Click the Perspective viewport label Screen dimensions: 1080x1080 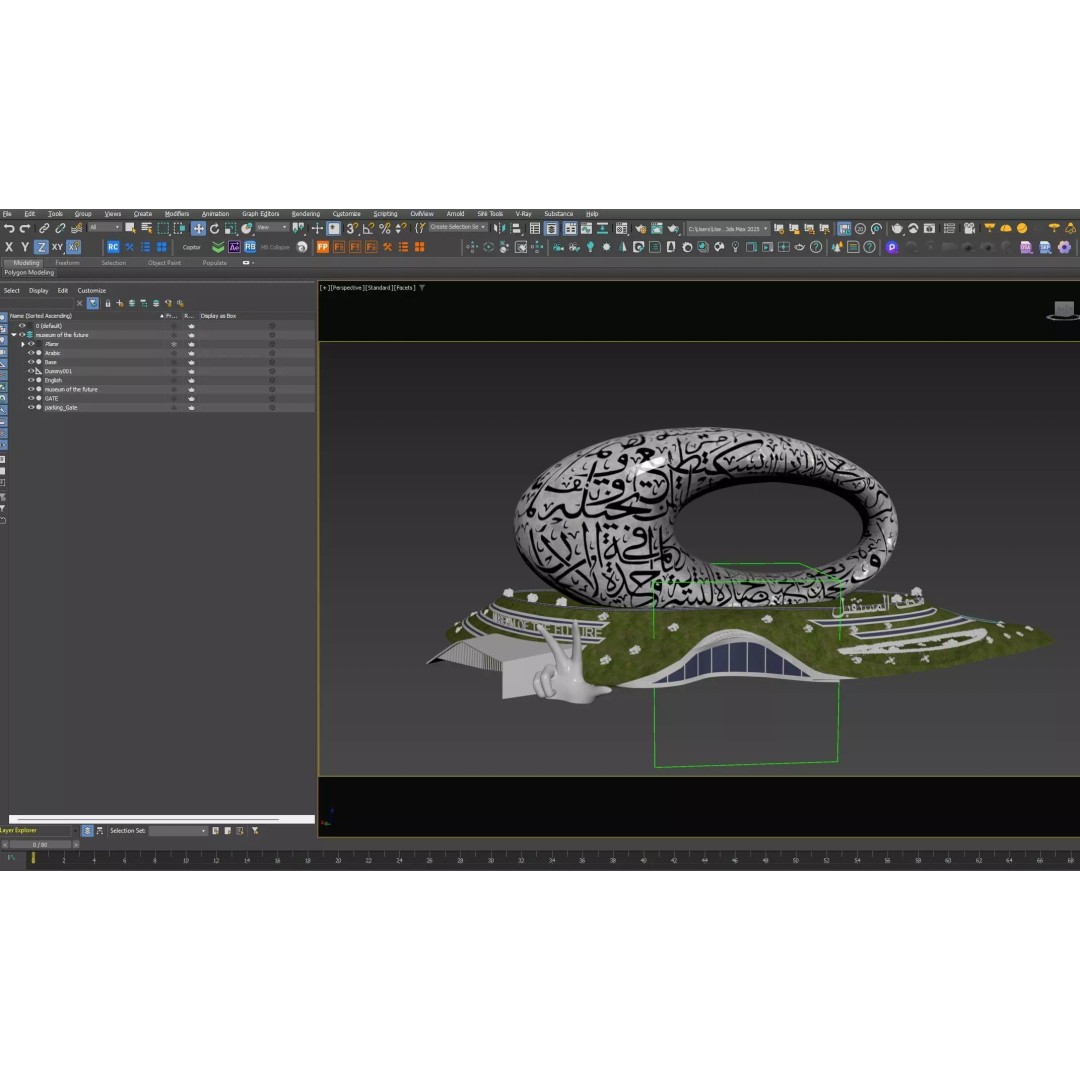[346, 288]
